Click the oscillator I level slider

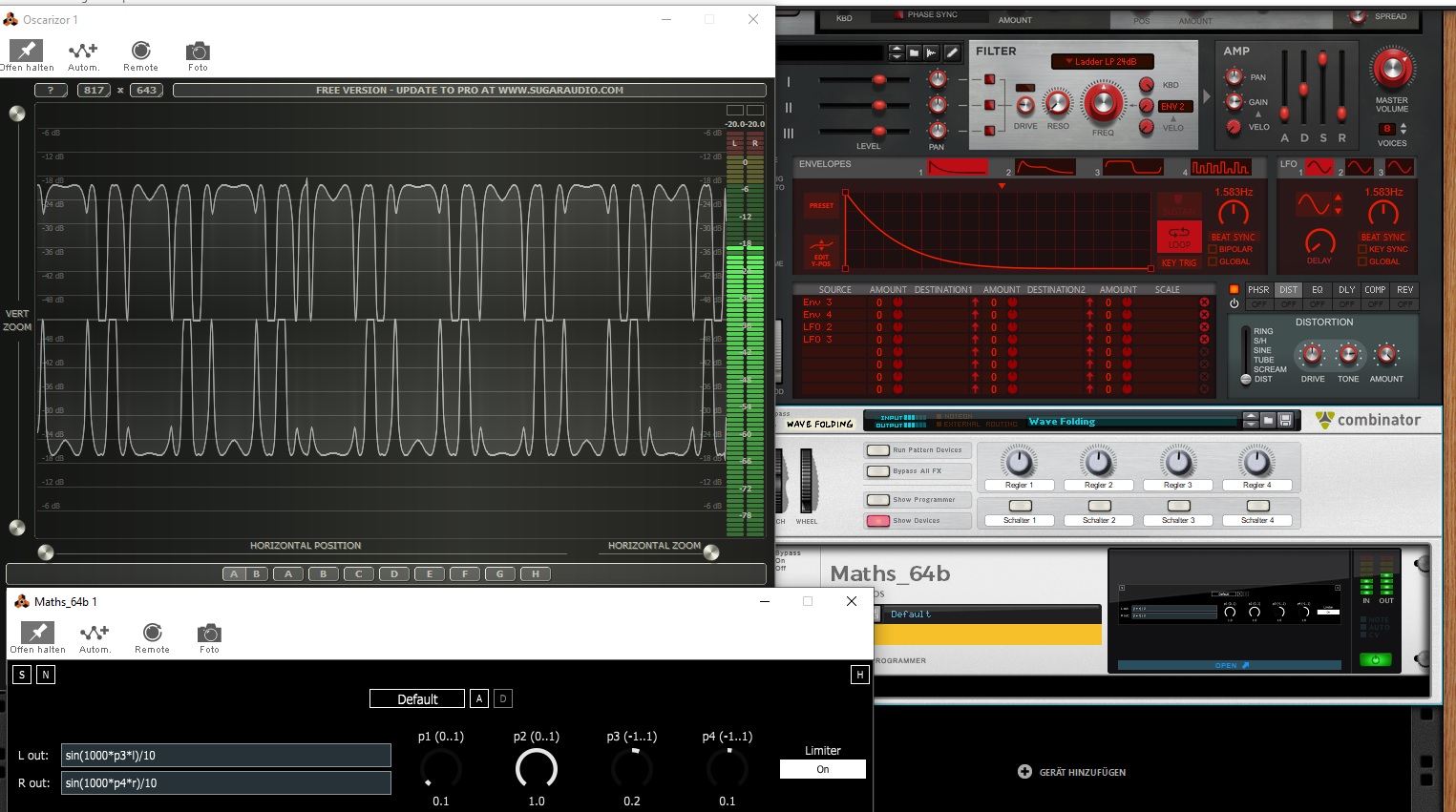click(x=878, y=79)
